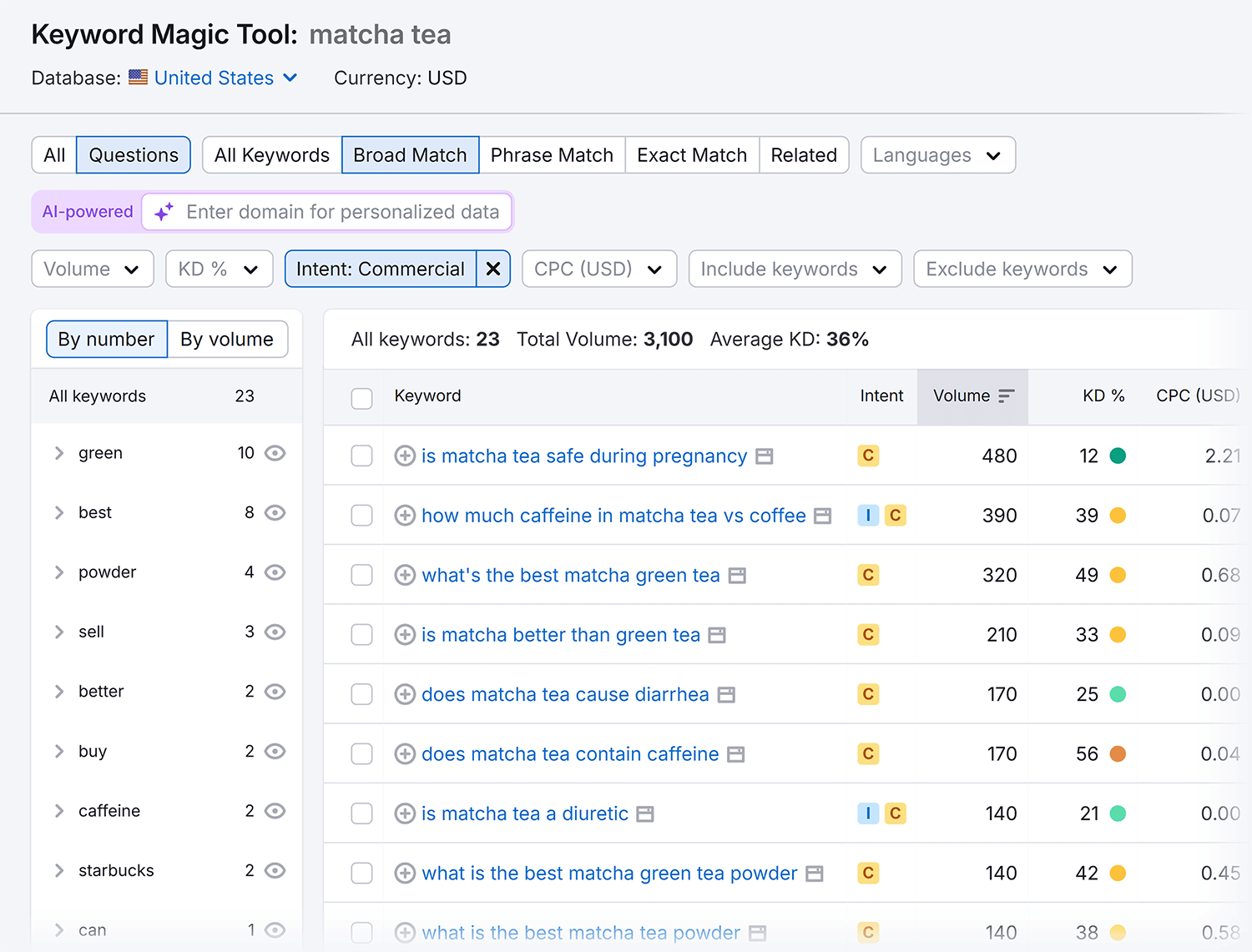Tick the select-all checkbox in table header
The image size is (1252, 952).
tap(362, 398)
